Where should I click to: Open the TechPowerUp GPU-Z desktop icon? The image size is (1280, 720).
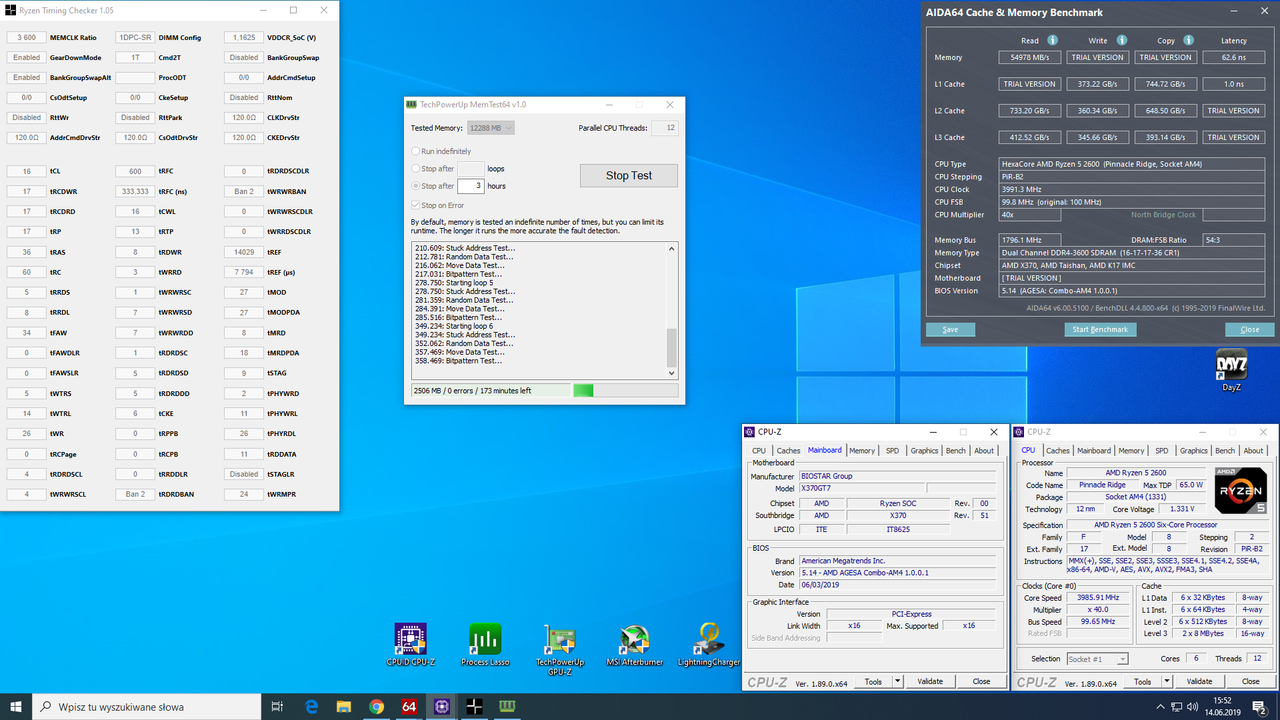pyautogui.click(x=559, y=640)
